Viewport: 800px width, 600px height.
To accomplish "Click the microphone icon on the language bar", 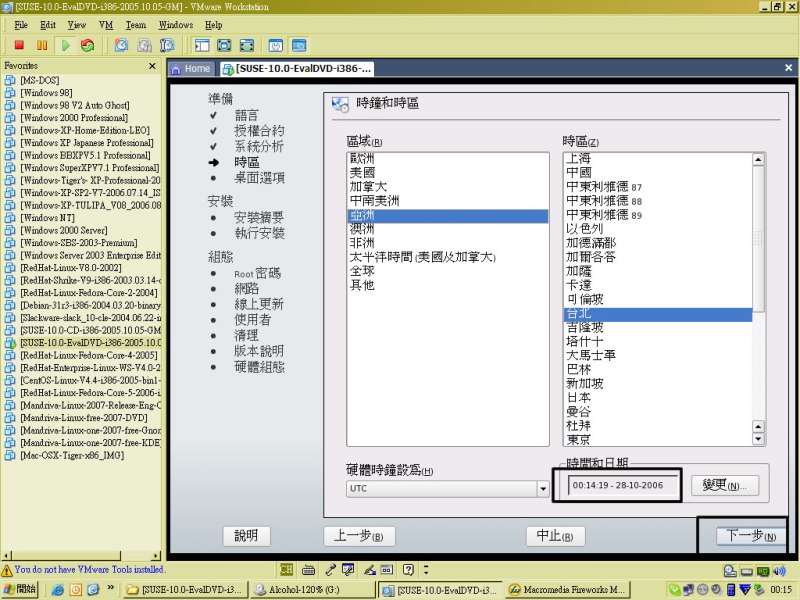I will pyautogui.click(x=330, y=569).
